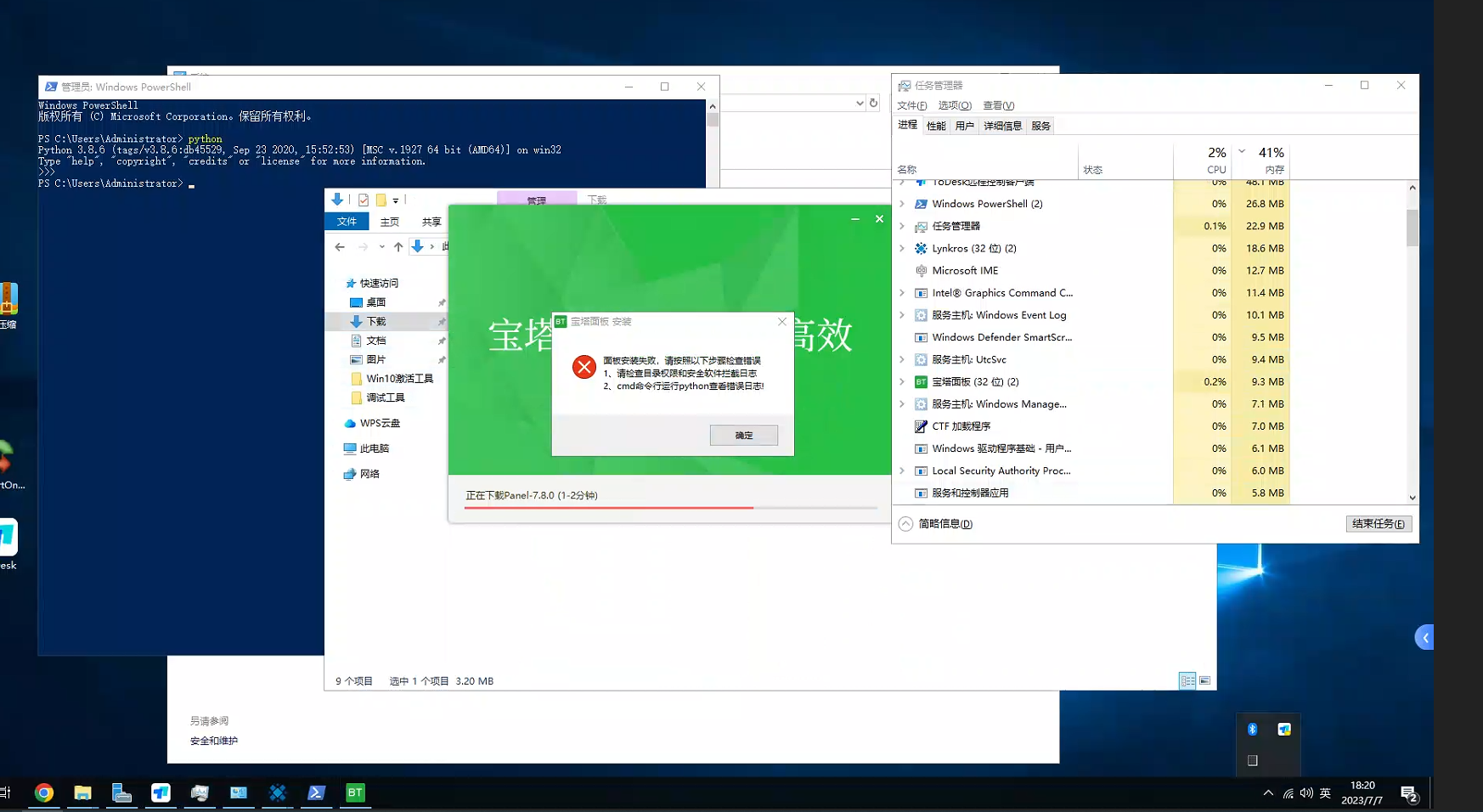Collapse to 简略信息 view
The width and height of the screenshot is (1483, 812).
click(x=936, y=523)
